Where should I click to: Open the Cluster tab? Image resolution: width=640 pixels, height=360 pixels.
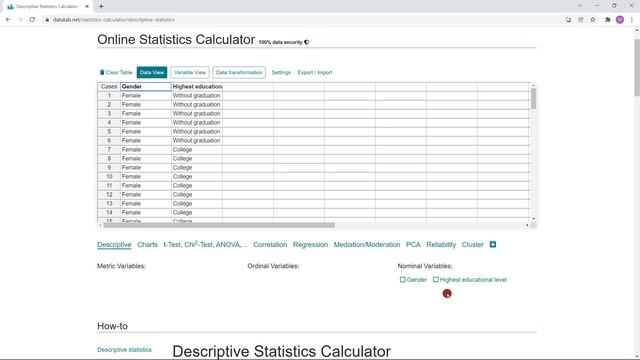coord(473,244)
